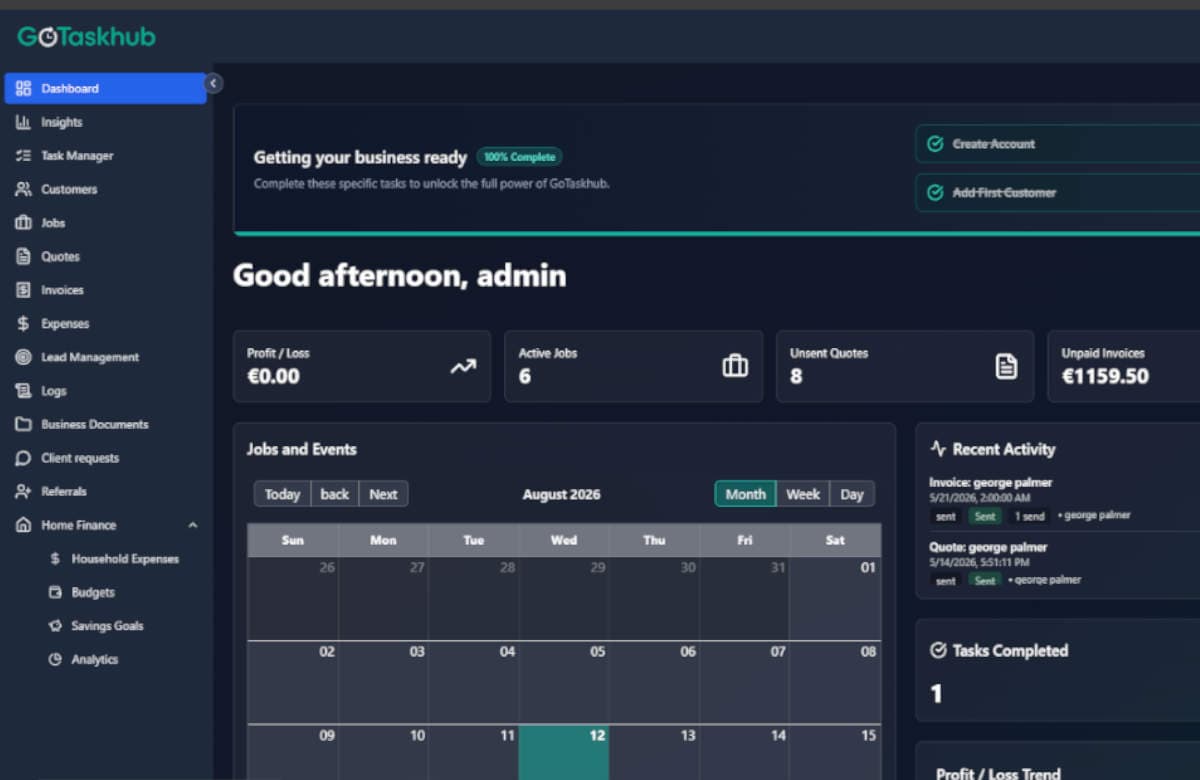Click the Household Expenses dollar icon

pyautogui.click(x=55, y=559)
